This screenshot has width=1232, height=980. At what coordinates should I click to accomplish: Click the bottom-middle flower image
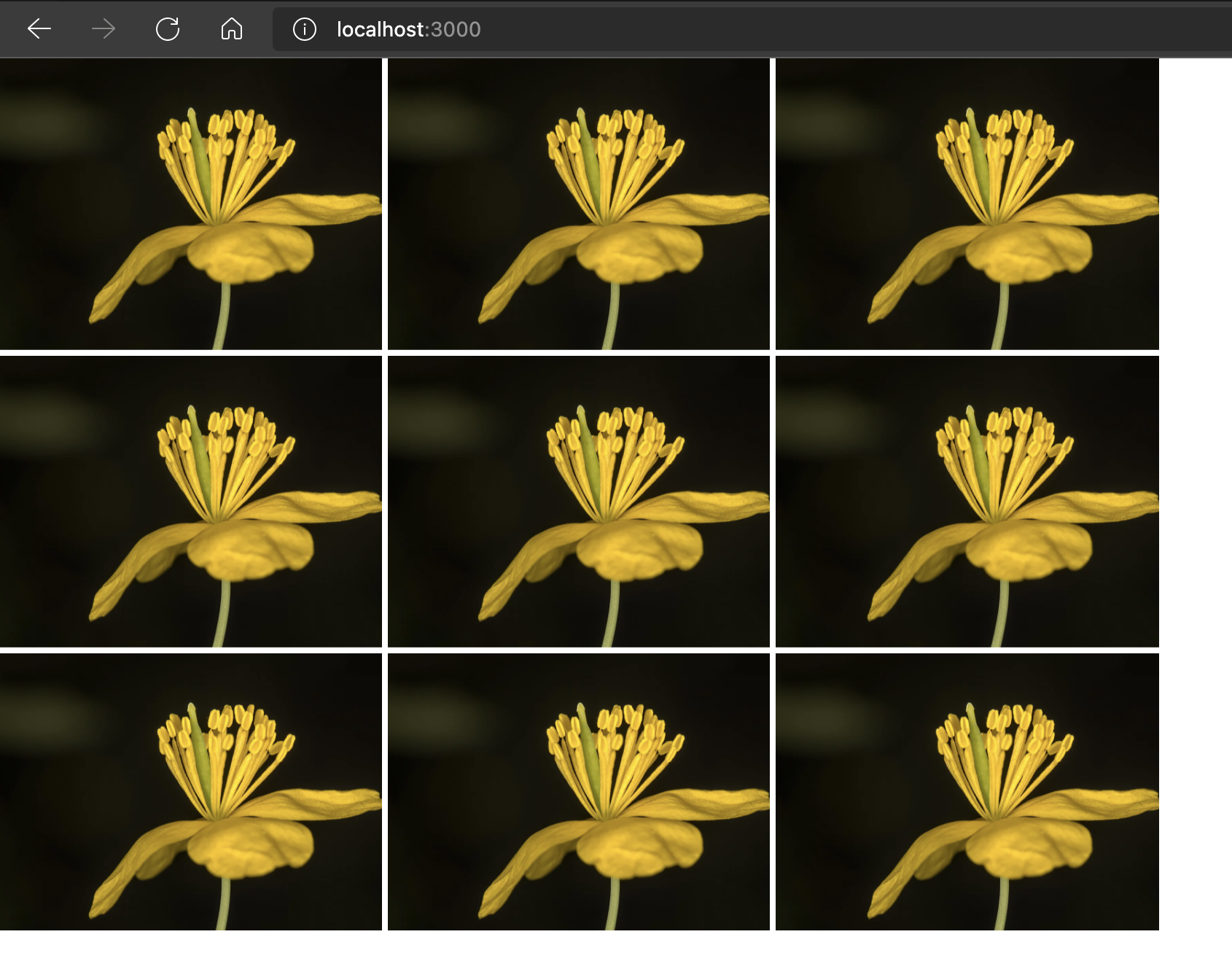(x=578, y=792)
